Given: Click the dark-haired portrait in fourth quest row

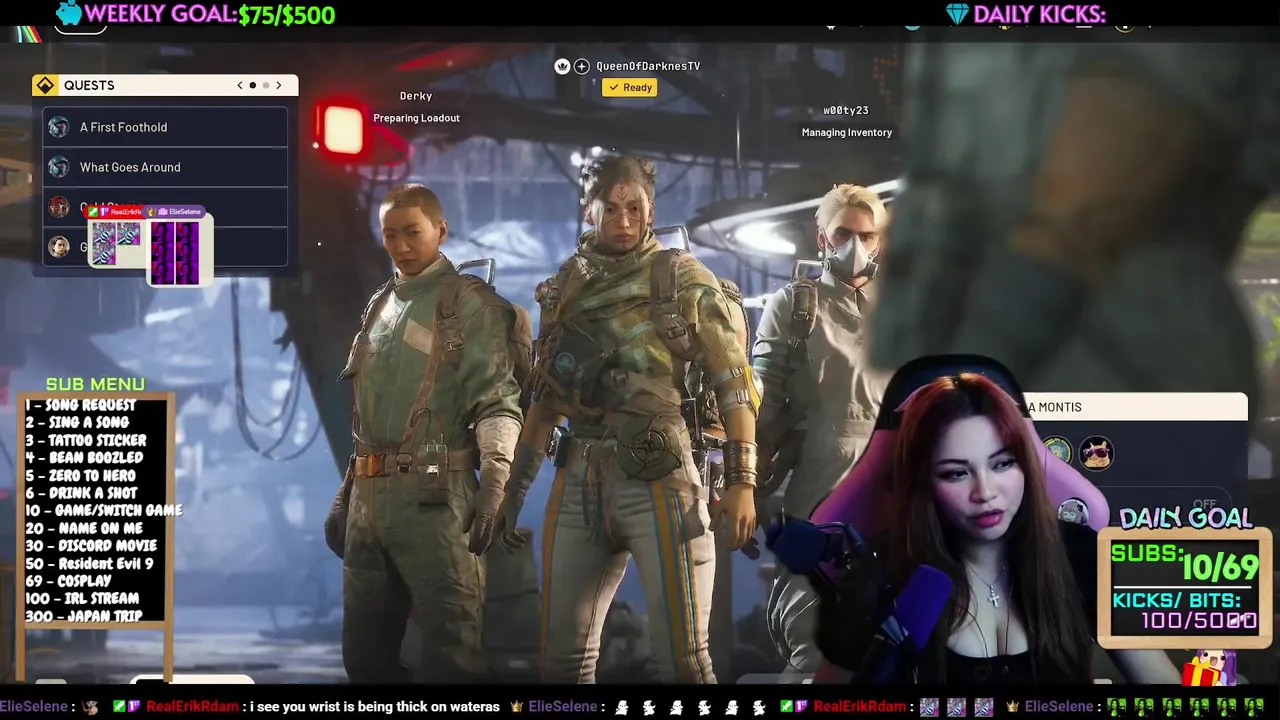Looking at the screenshot, I should click(59, 247).
